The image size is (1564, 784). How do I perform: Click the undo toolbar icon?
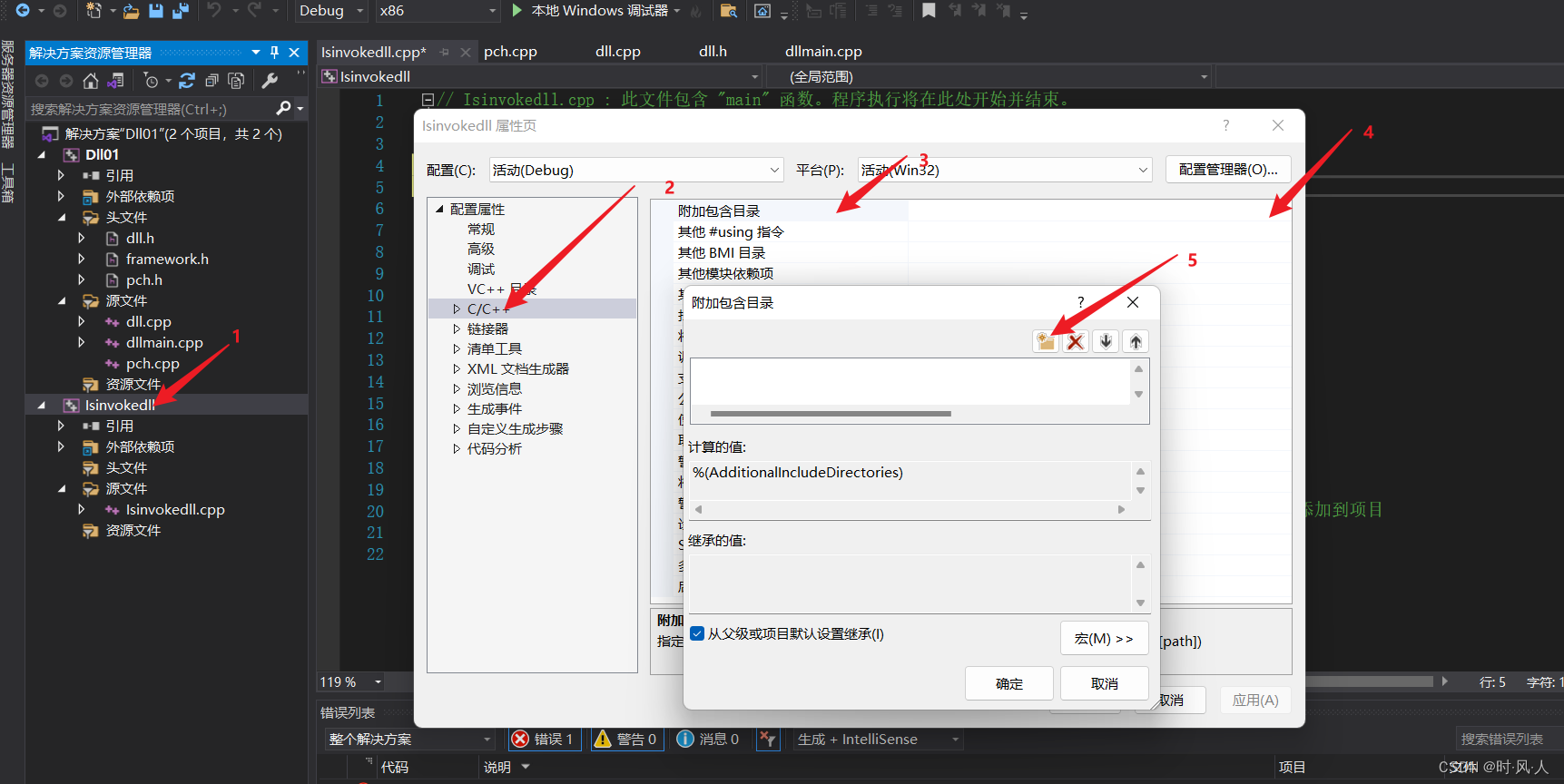[214, 10]
